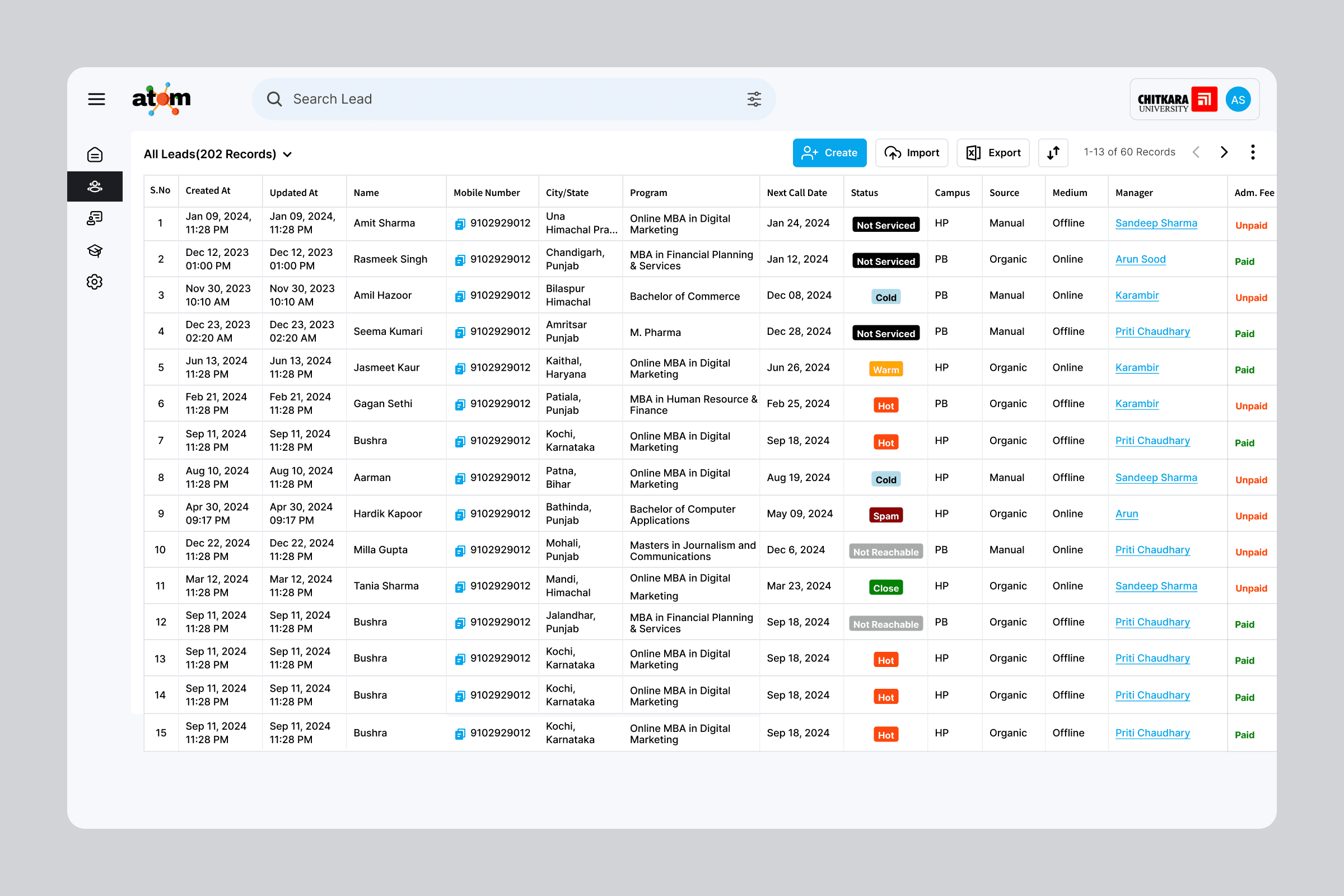Go to home dashboard sidebar icon
This screenshot has height=896, width=1344.
(95, 155)
